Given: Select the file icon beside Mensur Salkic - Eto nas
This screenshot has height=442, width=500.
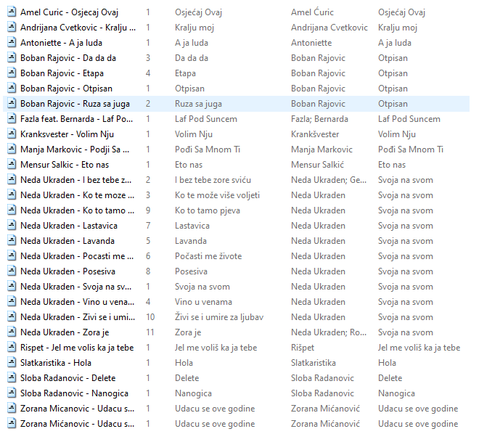Looking at the screenshot, I should coord(12,165).
